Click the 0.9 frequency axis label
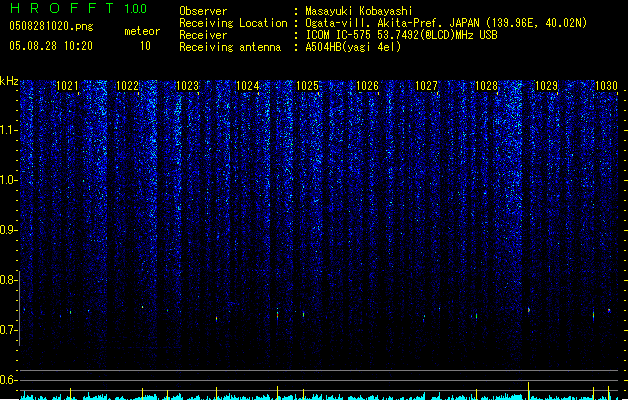629x400 pixels. [x=8, y=230]
